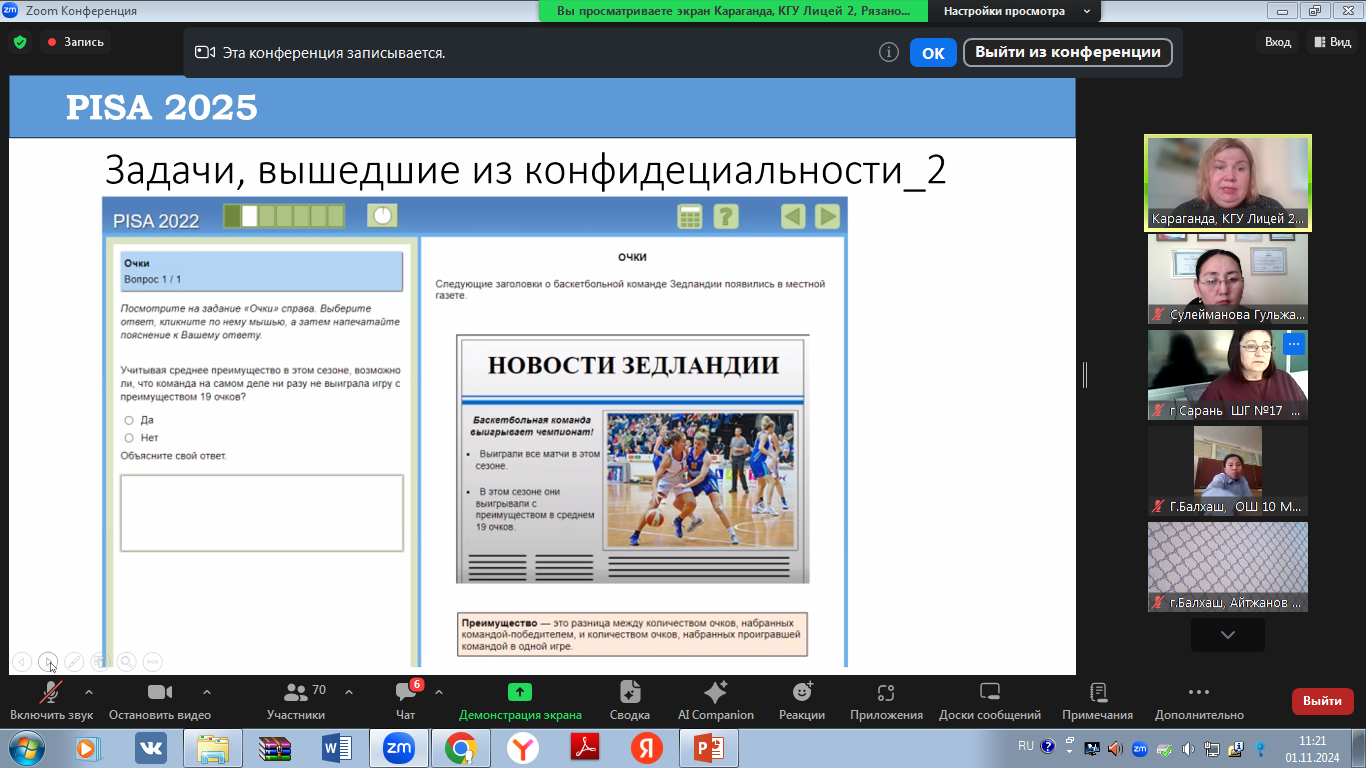Click the Сводка icon
The width and height of the screenshot is (1366, 768).
coord(629,693)
